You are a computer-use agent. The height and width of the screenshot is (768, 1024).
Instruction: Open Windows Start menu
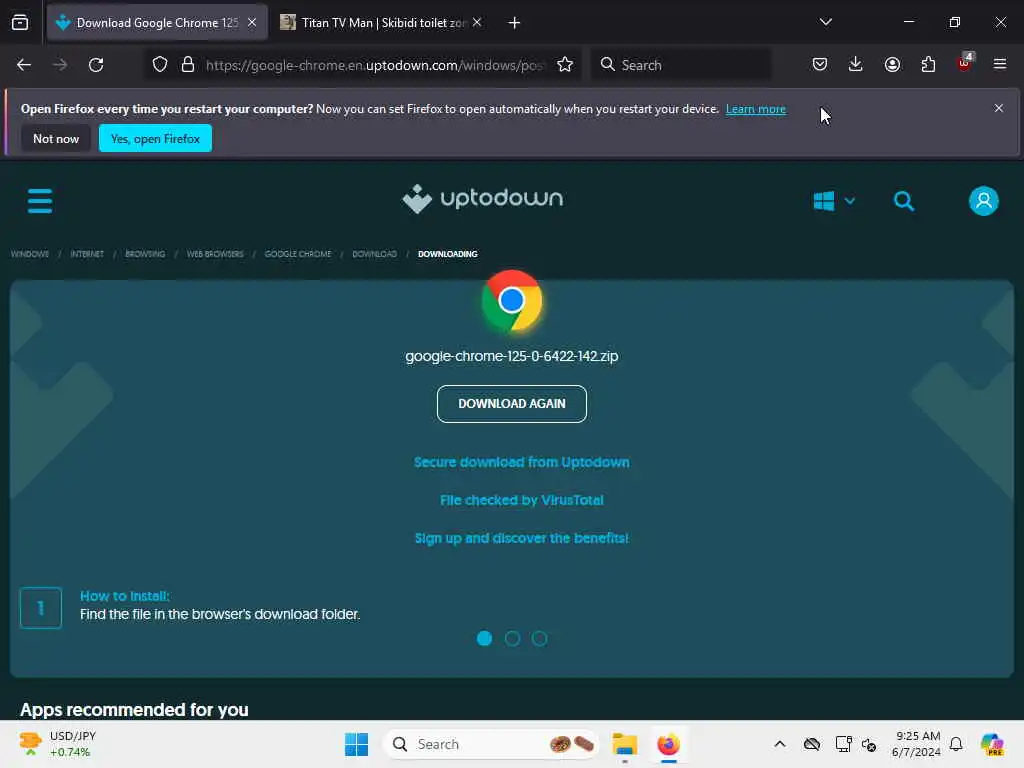357,744
